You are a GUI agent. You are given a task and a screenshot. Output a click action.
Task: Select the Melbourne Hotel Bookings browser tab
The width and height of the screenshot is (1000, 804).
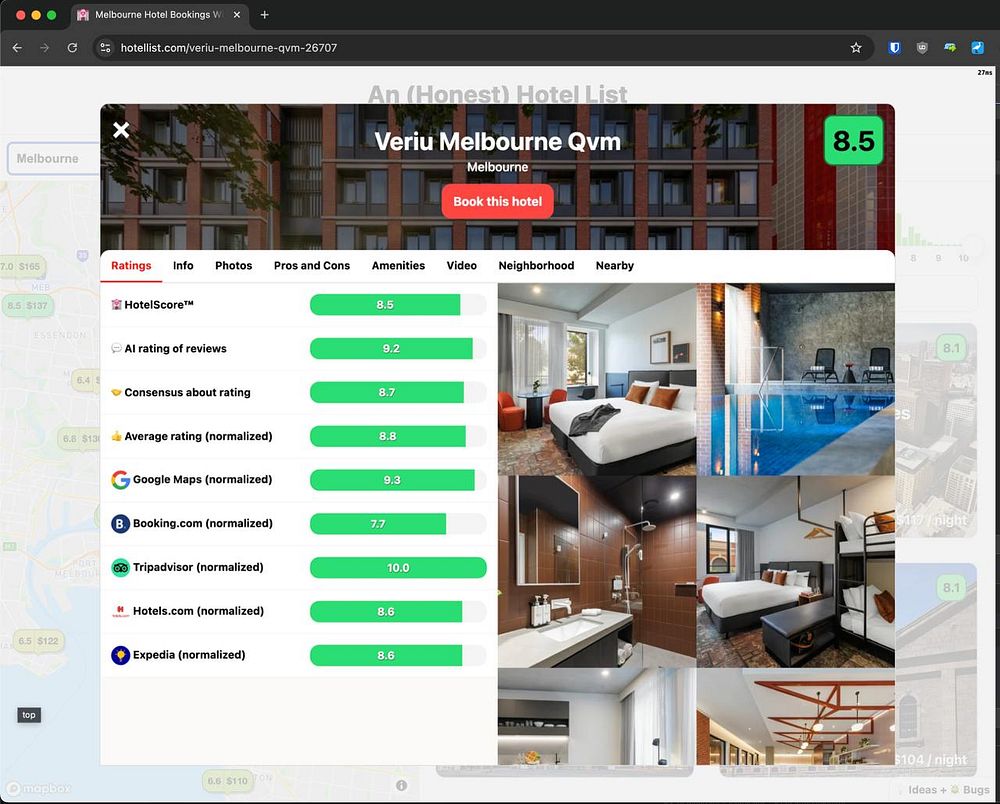(x=158, y=14)
